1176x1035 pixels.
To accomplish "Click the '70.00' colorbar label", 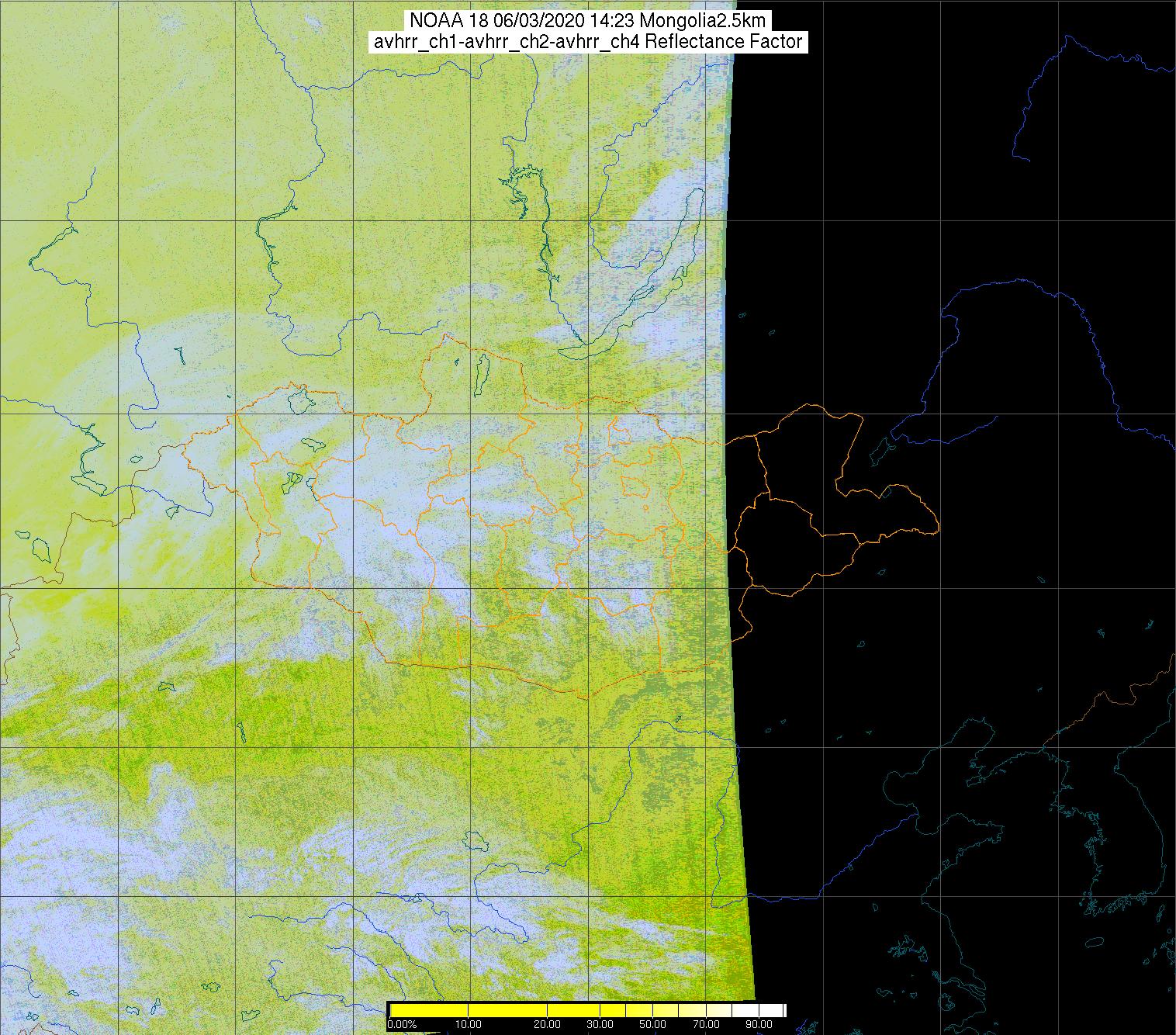I will [x=708, y=1025].
